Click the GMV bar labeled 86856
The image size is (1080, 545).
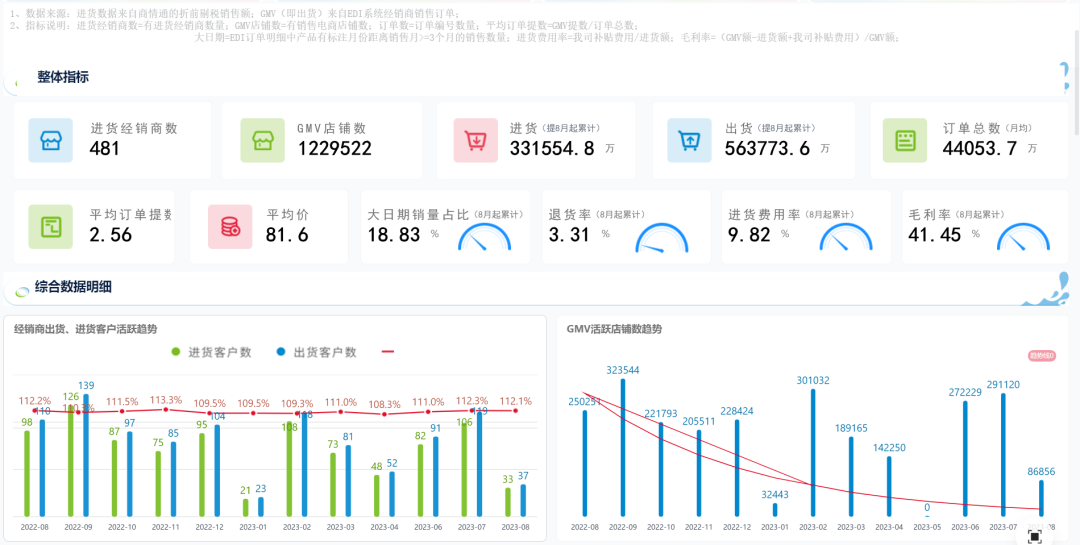(1041, 498)
